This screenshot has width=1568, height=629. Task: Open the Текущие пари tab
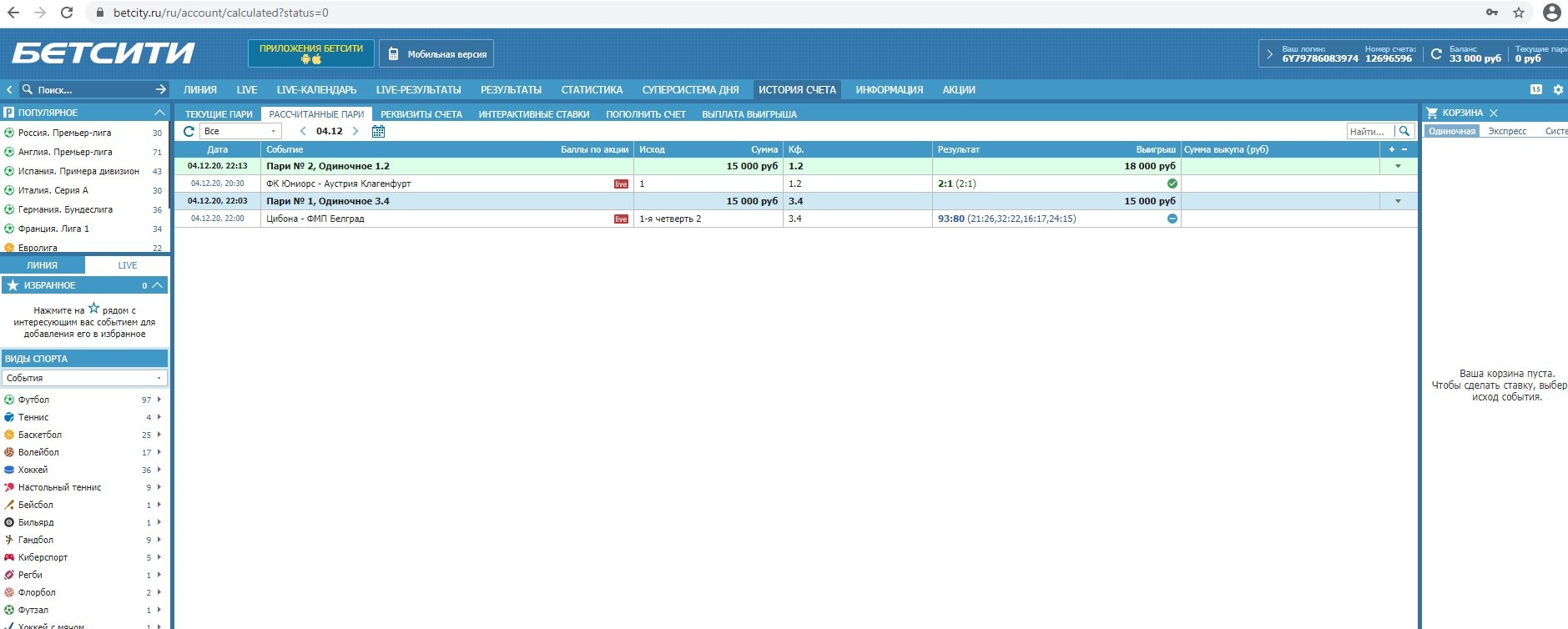[219, 114]
